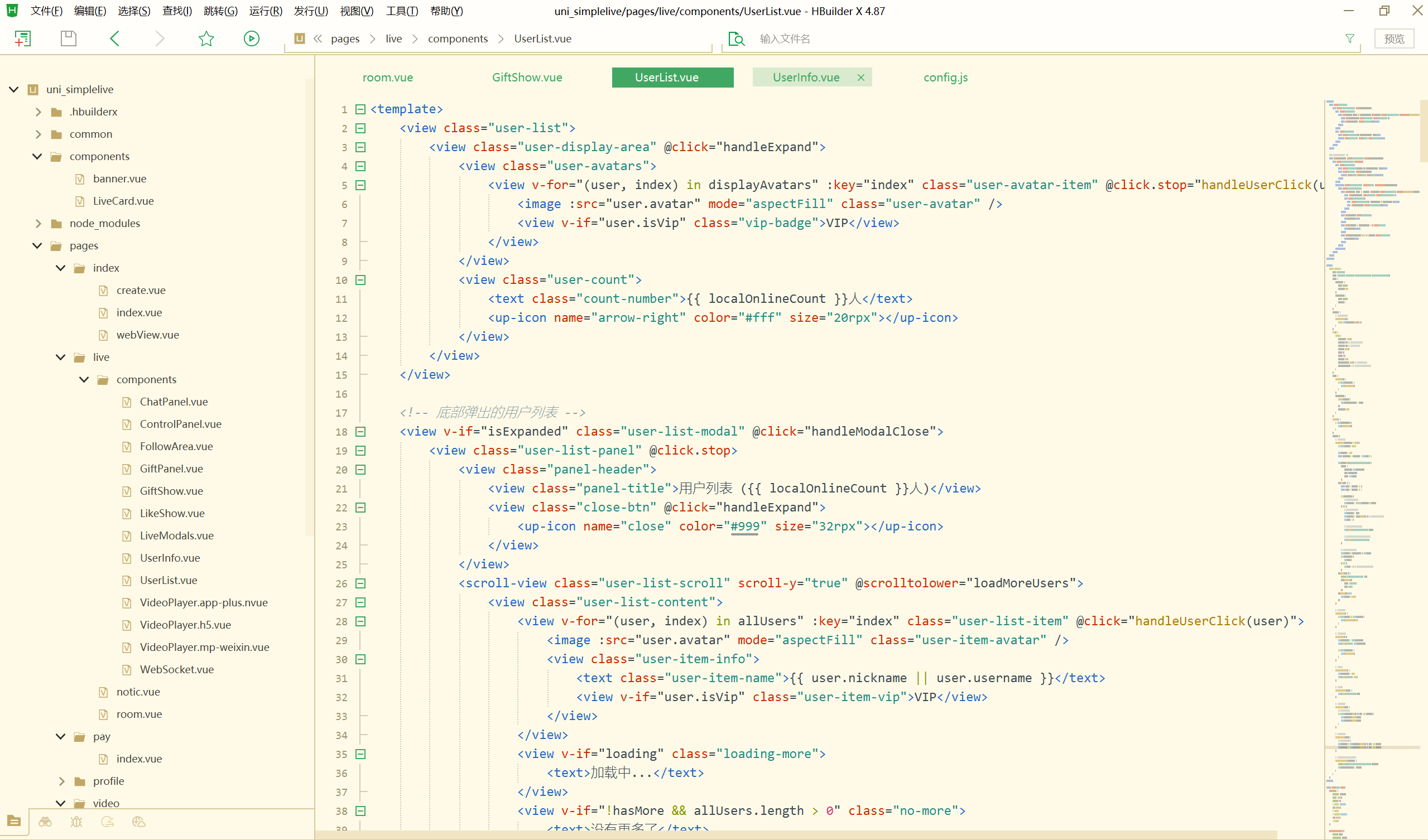The width and height of the screenshot is (1428, 840).
Task: Open the 运行(R) menu
Action: [265, 11]
